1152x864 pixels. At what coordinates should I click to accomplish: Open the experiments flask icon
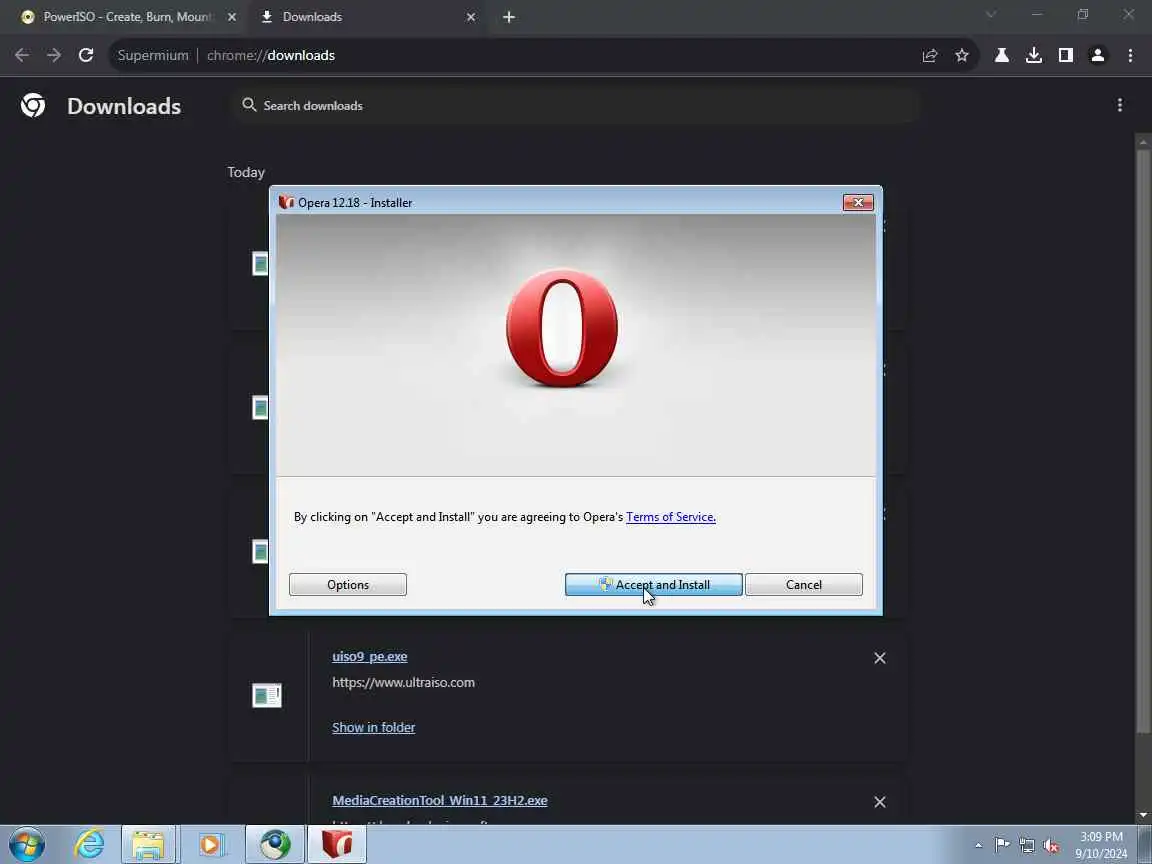pyautogui.click(x=1001, y=55)
